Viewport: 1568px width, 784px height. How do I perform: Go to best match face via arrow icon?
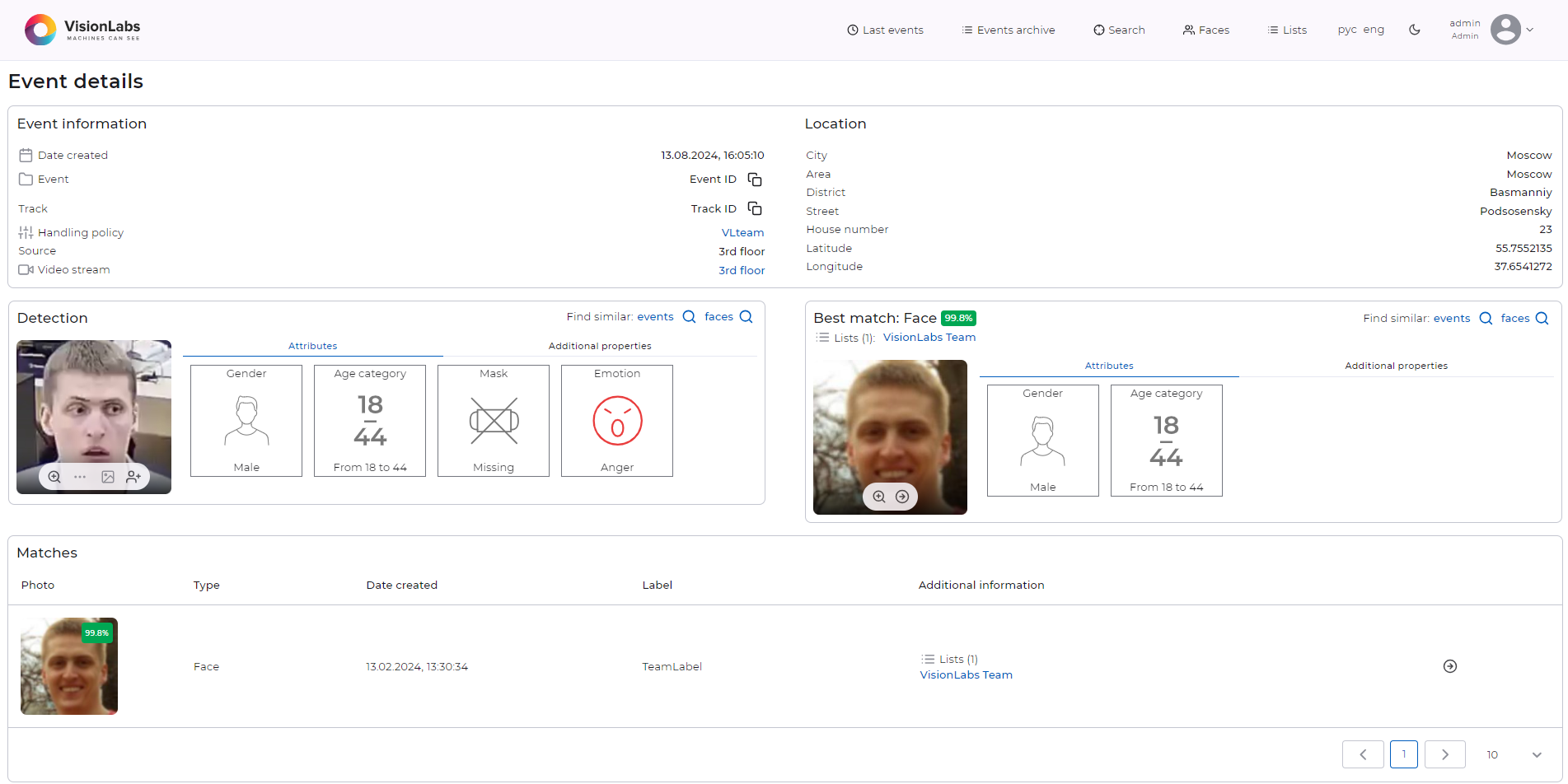click(x=902, y=497)
